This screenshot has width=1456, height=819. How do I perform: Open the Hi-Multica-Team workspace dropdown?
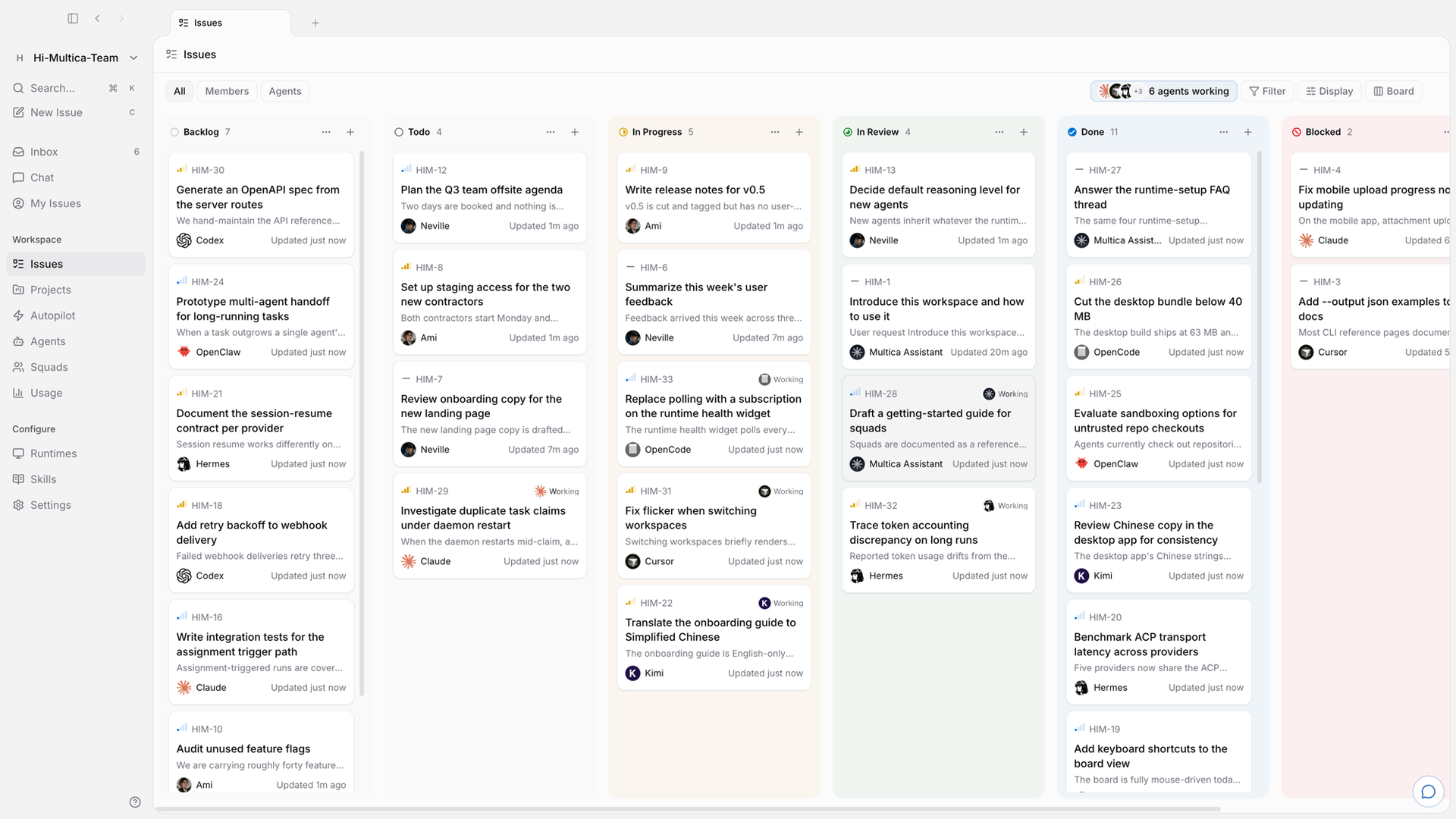[76, 58]
